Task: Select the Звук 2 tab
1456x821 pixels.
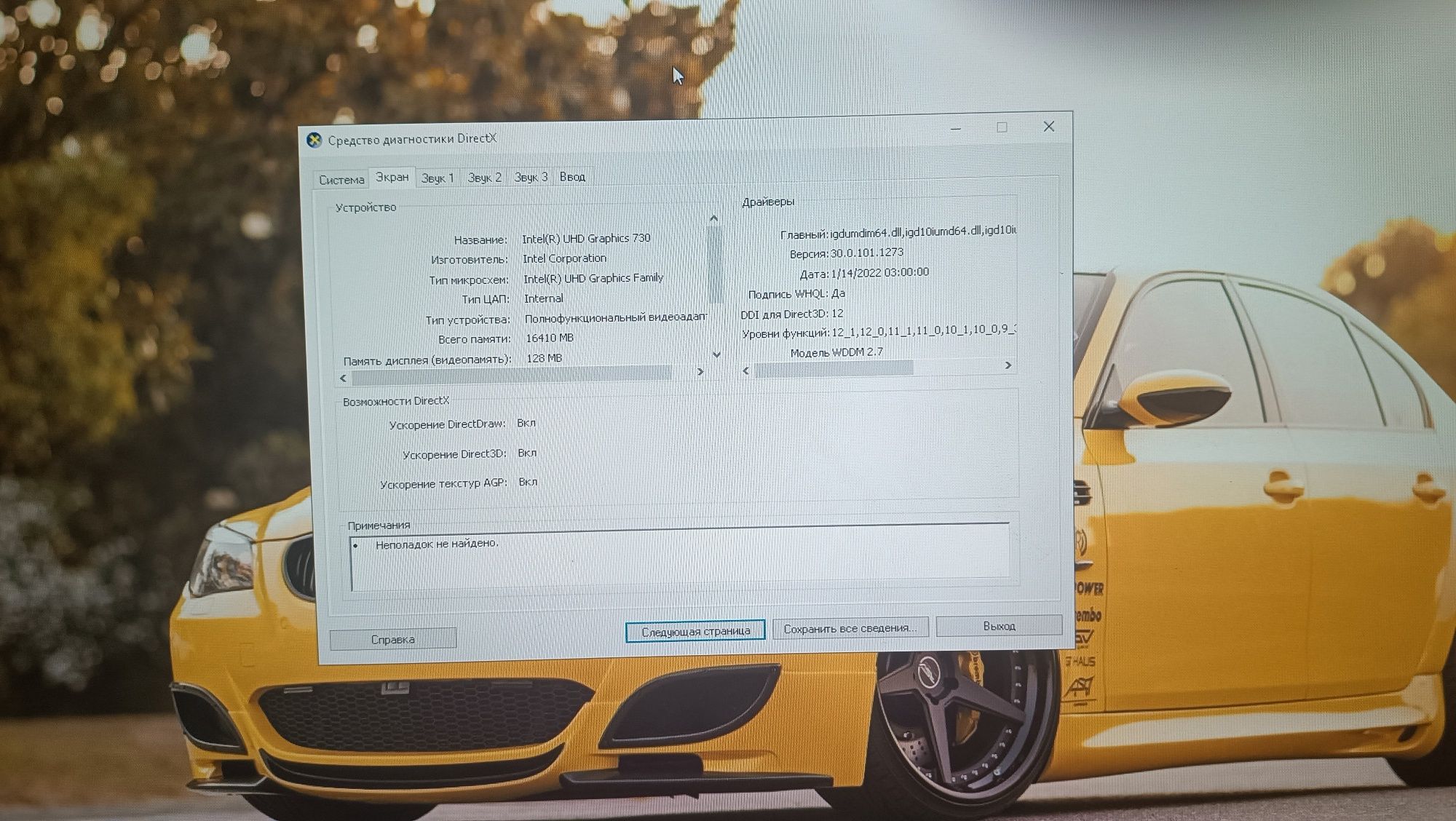Action: (484, 177)
